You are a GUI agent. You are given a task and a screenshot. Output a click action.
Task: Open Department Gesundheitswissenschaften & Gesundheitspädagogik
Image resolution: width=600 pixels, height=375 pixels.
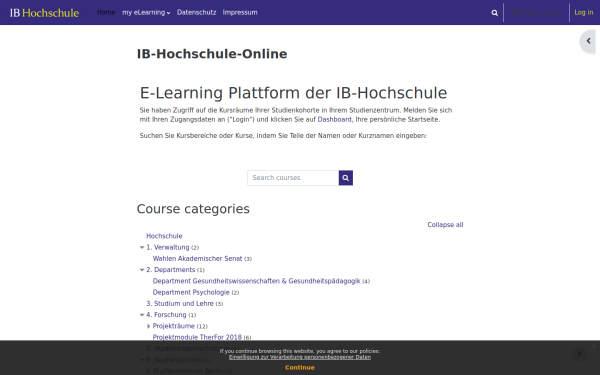[x=256, y=281]
